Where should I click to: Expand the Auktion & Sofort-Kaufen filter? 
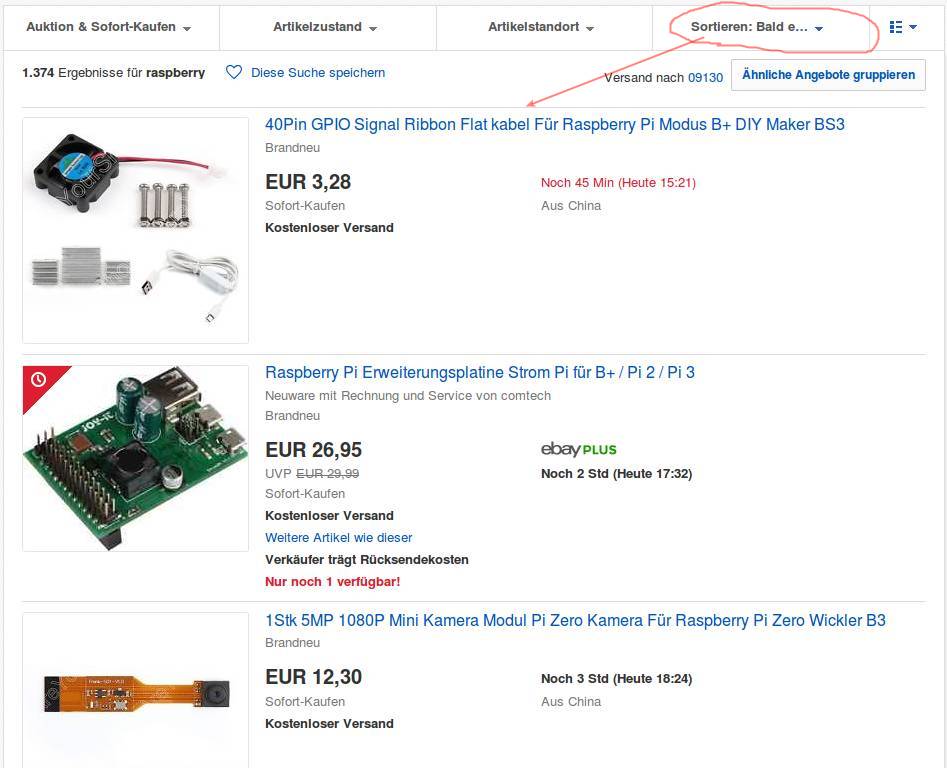(109, 27)
